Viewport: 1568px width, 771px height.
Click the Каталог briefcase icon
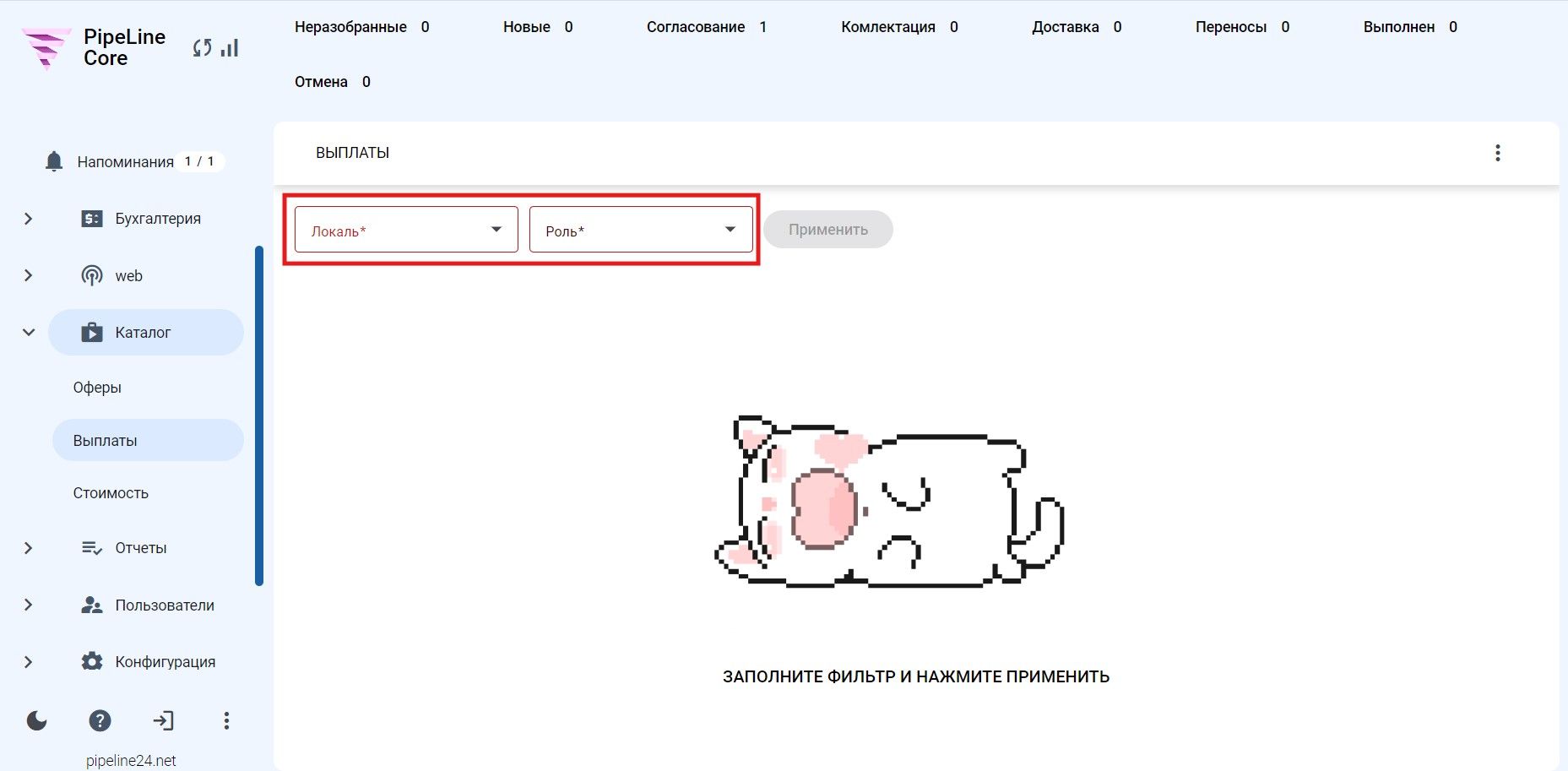(x=92, y=332)
